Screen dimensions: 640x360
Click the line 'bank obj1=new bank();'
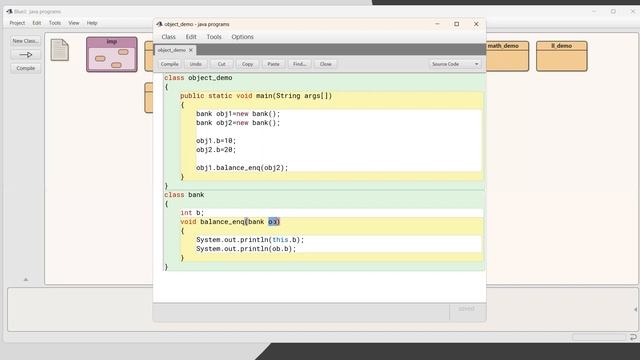coord(238,114)
